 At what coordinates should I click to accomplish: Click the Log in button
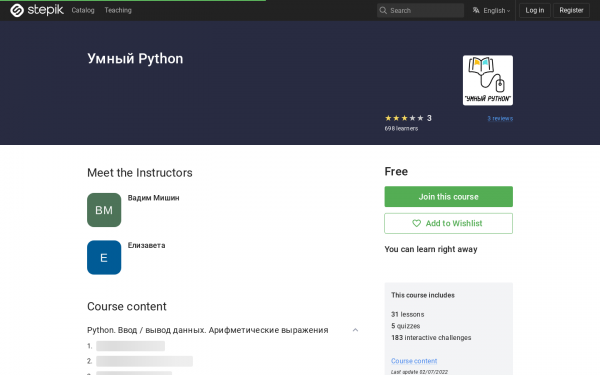(x=535, y=10)
